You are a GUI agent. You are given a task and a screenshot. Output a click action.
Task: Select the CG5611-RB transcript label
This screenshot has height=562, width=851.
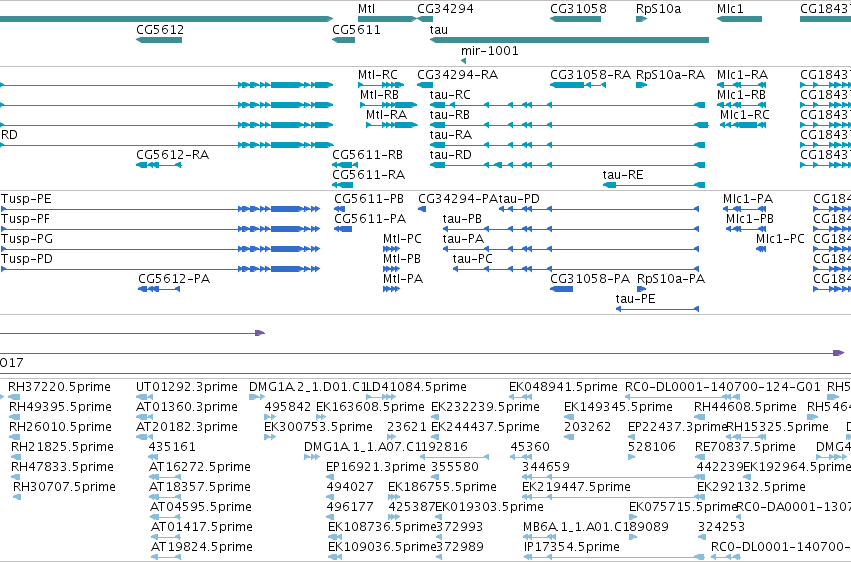[367, 155]
